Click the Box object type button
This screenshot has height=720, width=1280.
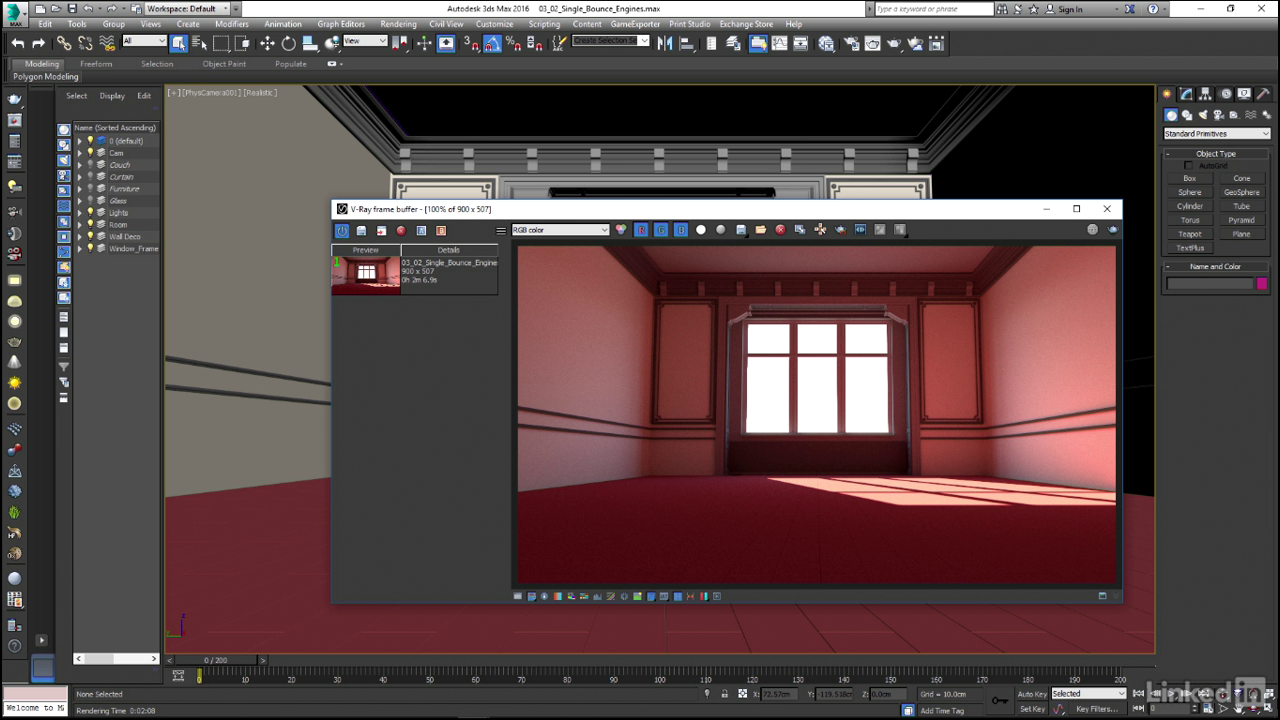pos(1190,178)
